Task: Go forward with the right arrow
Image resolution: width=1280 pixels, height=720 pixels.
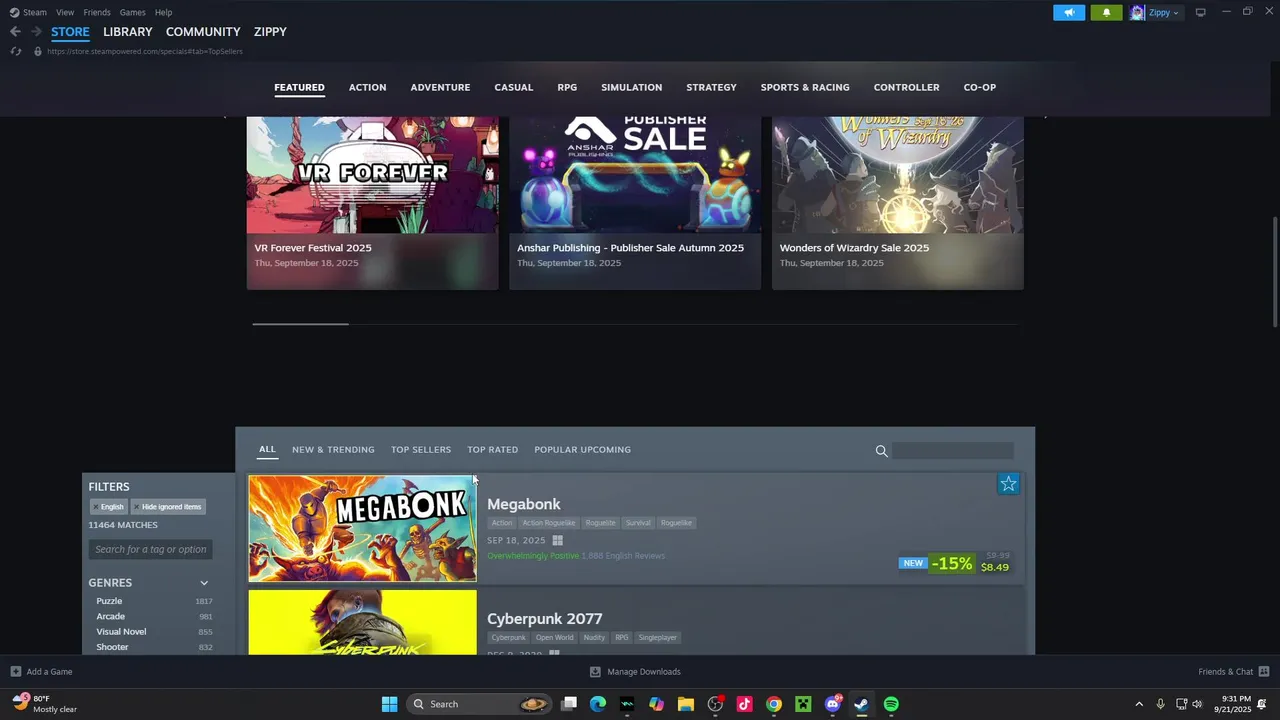Action: click(36, 32)
